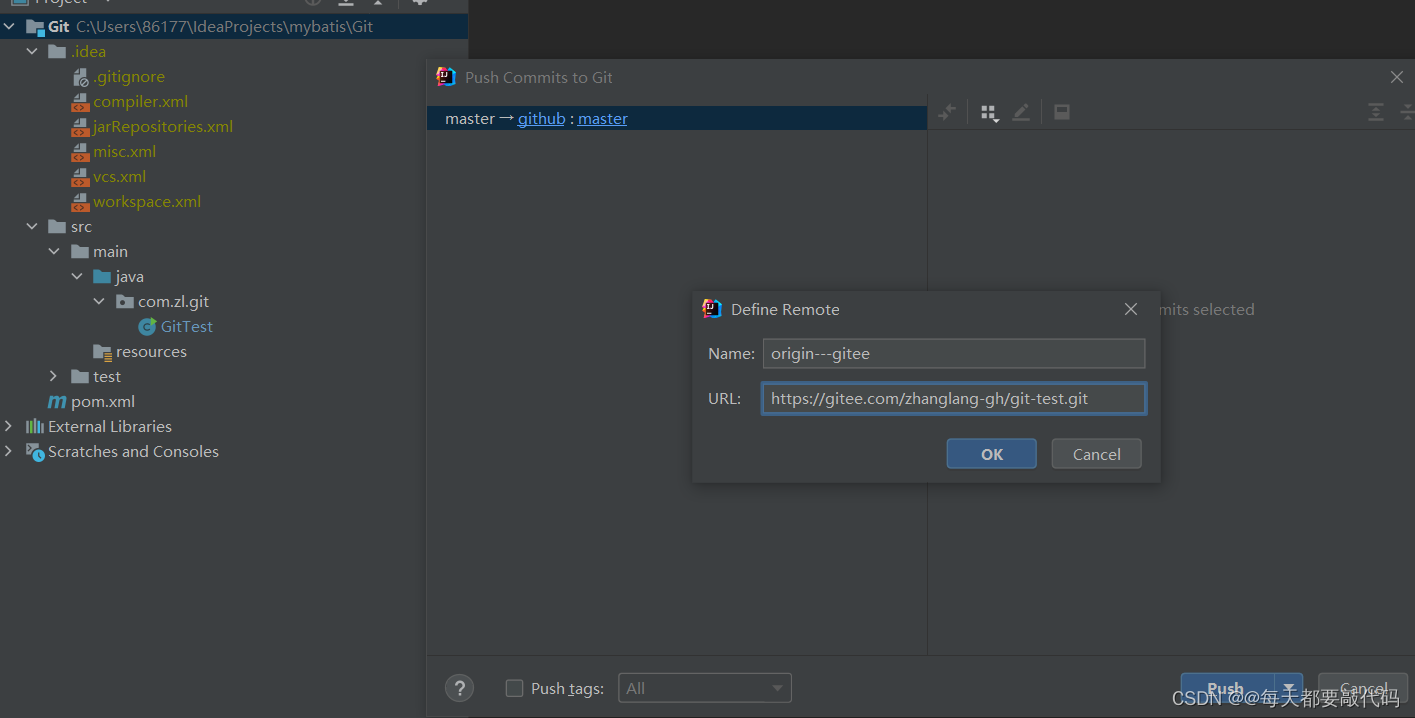Collapse the .idea folder chevron
This screenshot has width=1415, height=718.
point(32,52)
